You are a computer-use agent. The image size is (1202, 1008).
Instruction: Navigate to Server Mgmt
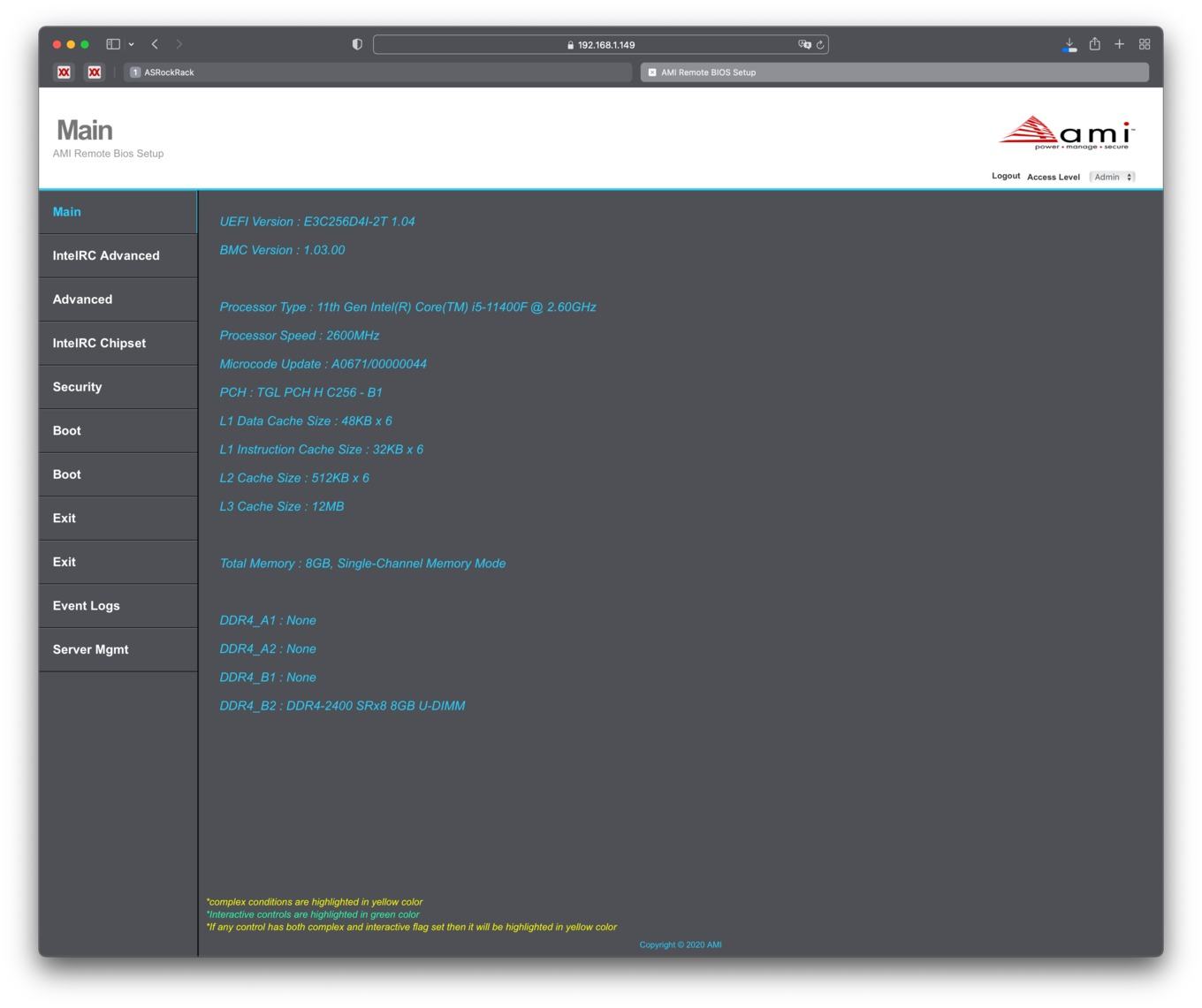[x=118, y=649]
